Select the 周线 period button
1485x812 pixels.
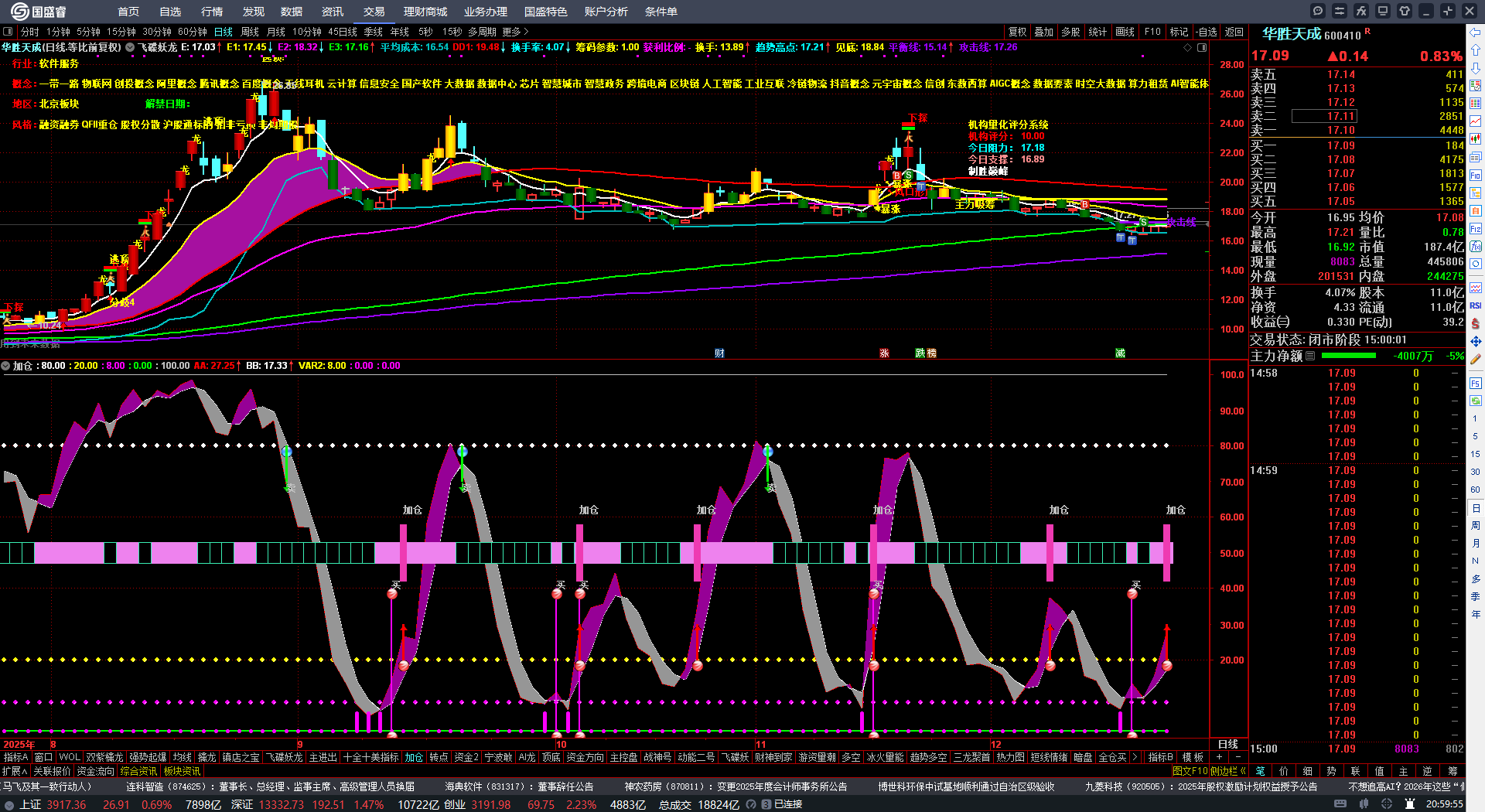click(250, 32)
